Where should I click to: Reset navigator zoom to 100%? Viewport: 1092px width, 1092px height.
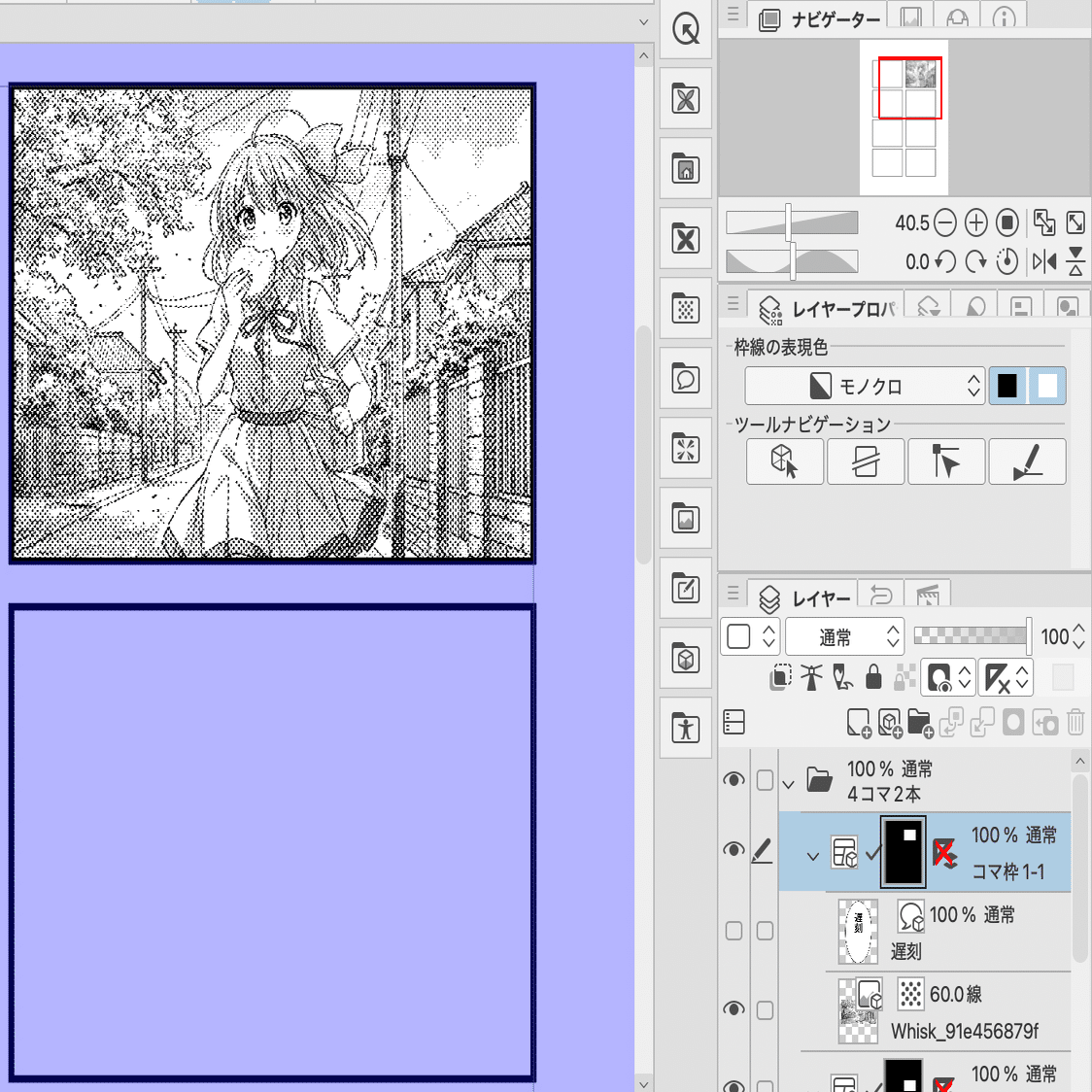pyautogui.click(x=1007, y=222)
